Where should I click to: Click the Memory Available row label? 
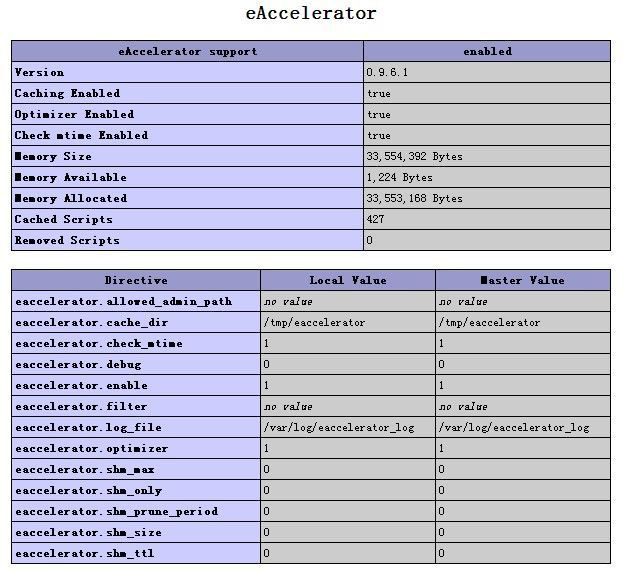coord(71,178)
